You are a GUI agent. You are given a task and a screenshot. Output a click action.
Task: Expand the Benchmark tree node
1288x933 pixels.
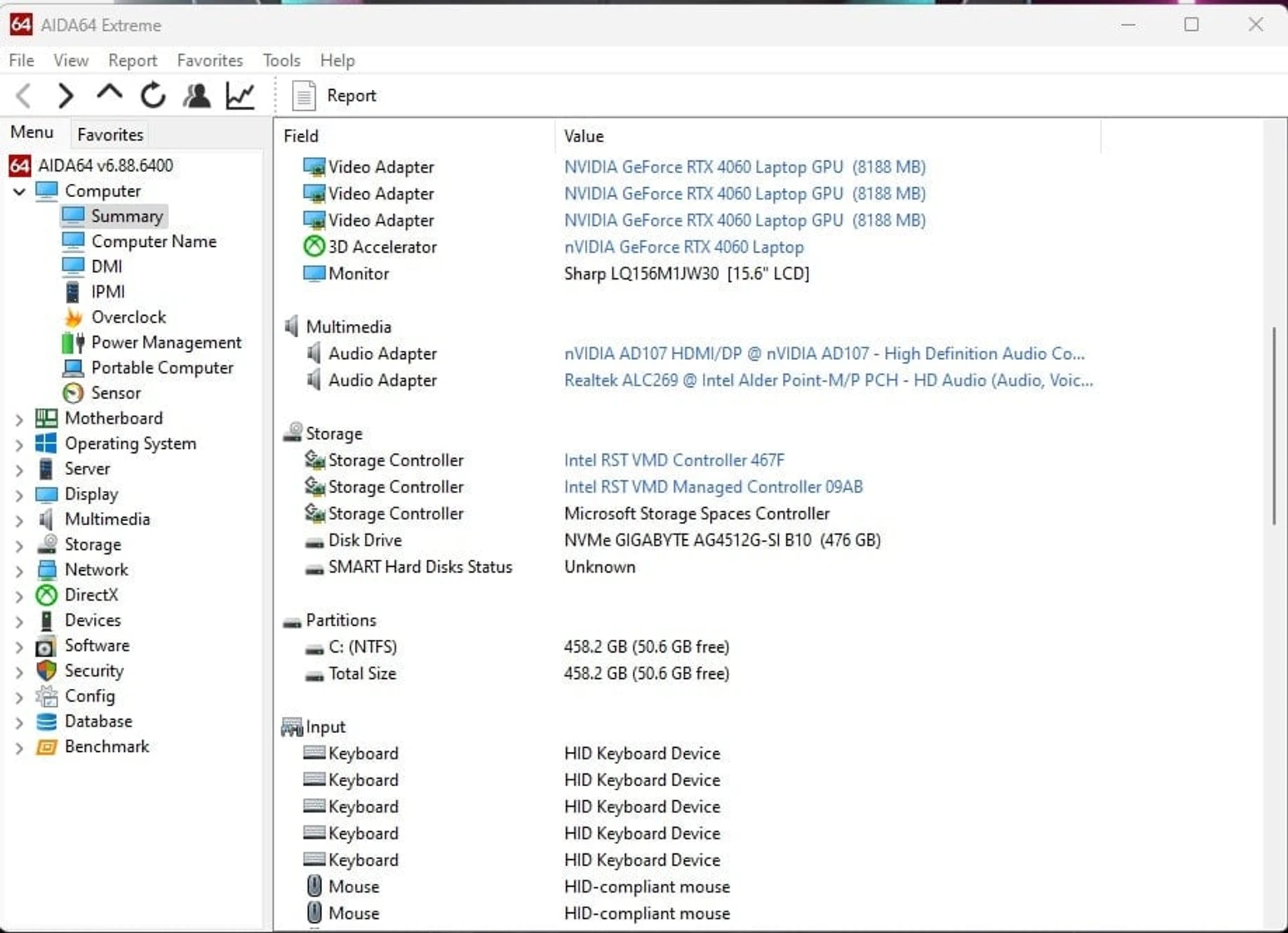pyautogui.click(x=19, y=748)
